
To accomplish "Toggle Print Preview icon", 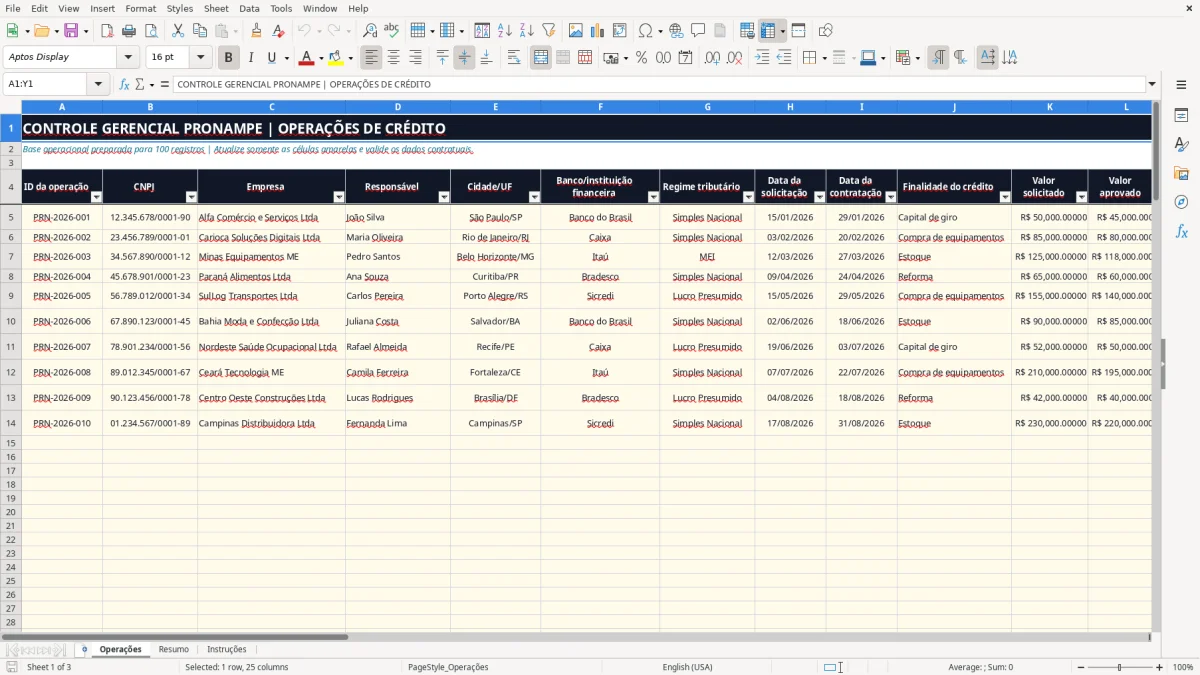I will [x=151, y=31].
